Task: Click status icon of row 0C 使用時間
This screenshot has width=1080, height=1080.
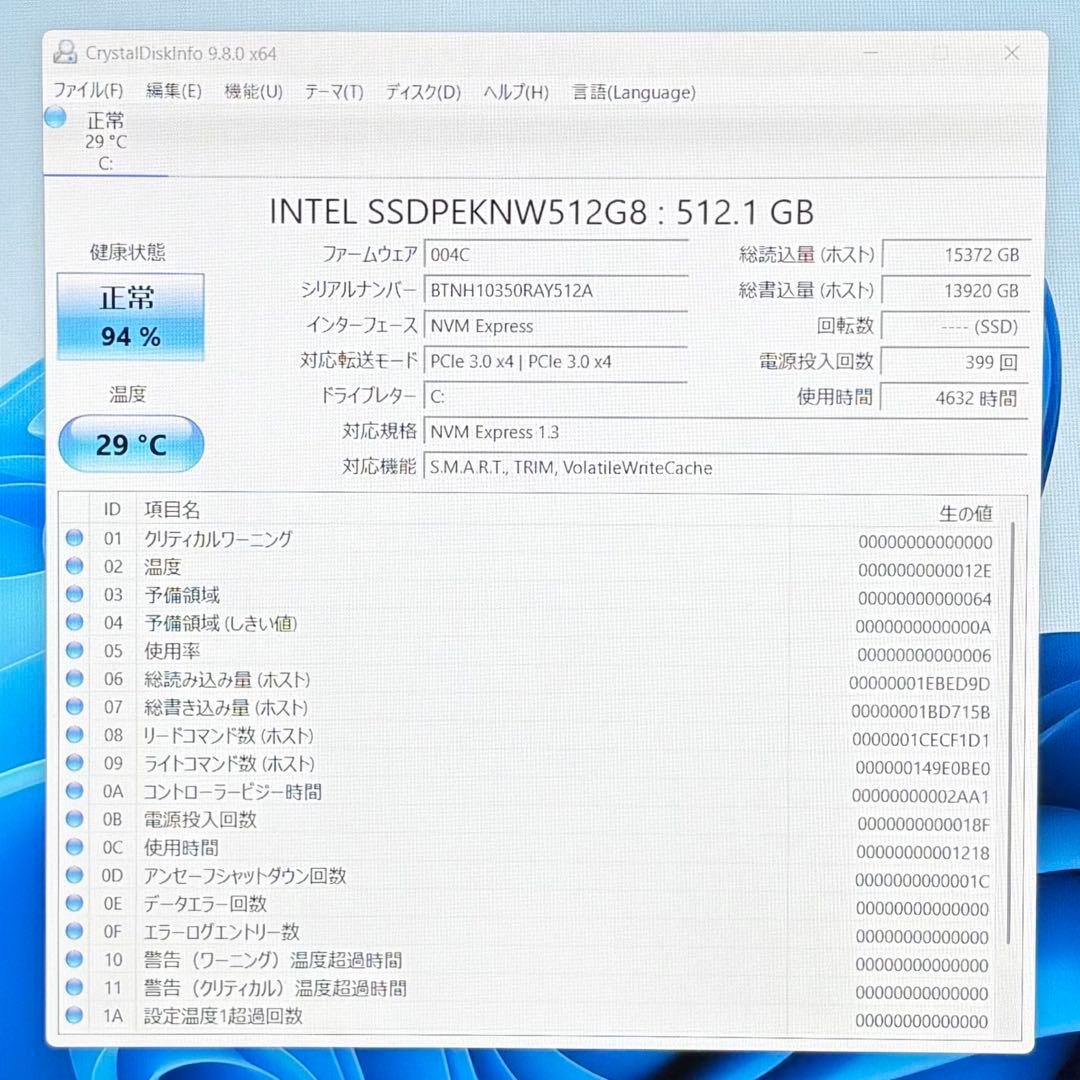Action: pos(74,847)
